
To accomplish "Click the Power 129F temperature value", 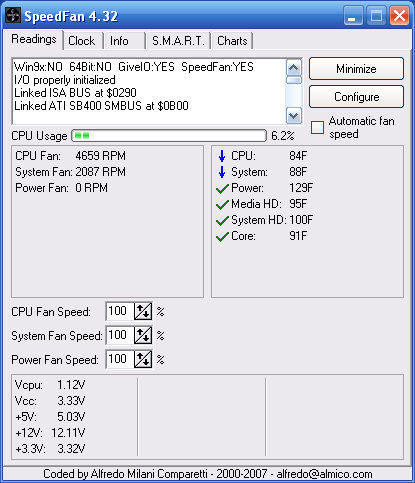I will click(301, 188).
